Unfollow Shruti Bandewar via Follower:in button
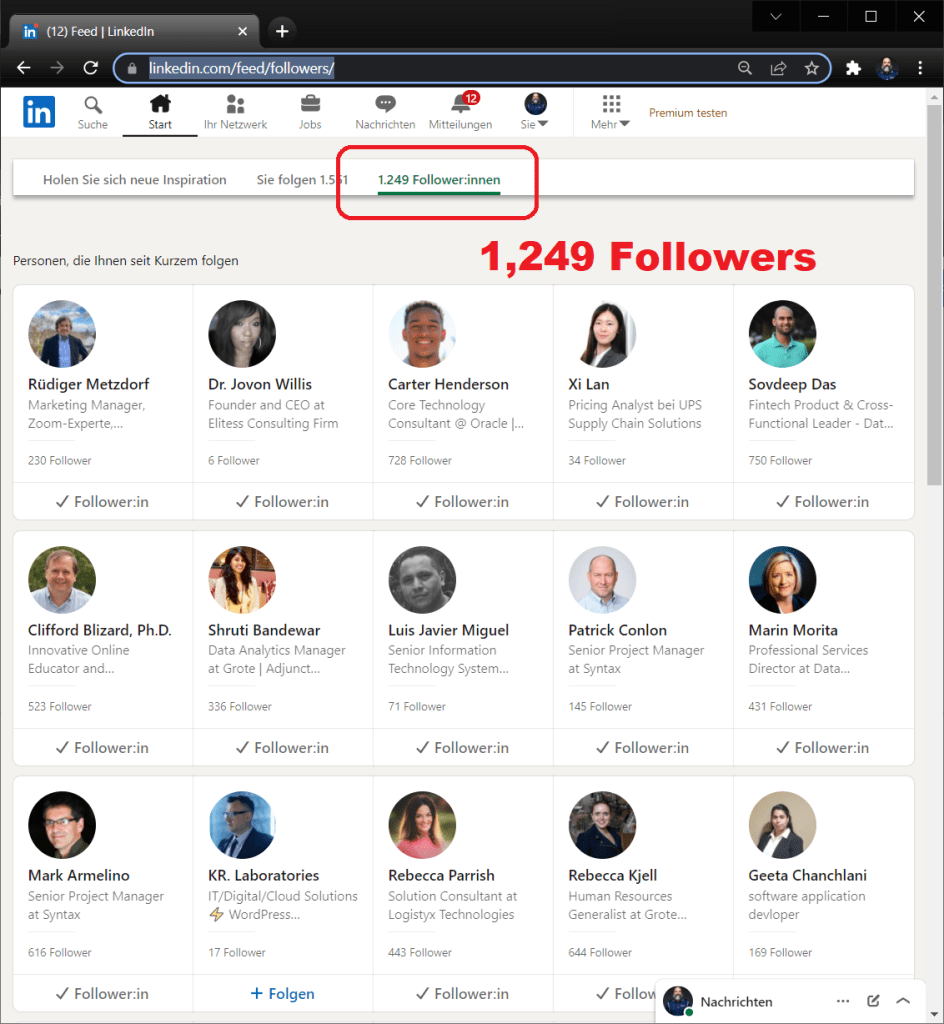Image resolution: width=944 pixels, height=1024 pixels. pos(282,748)
